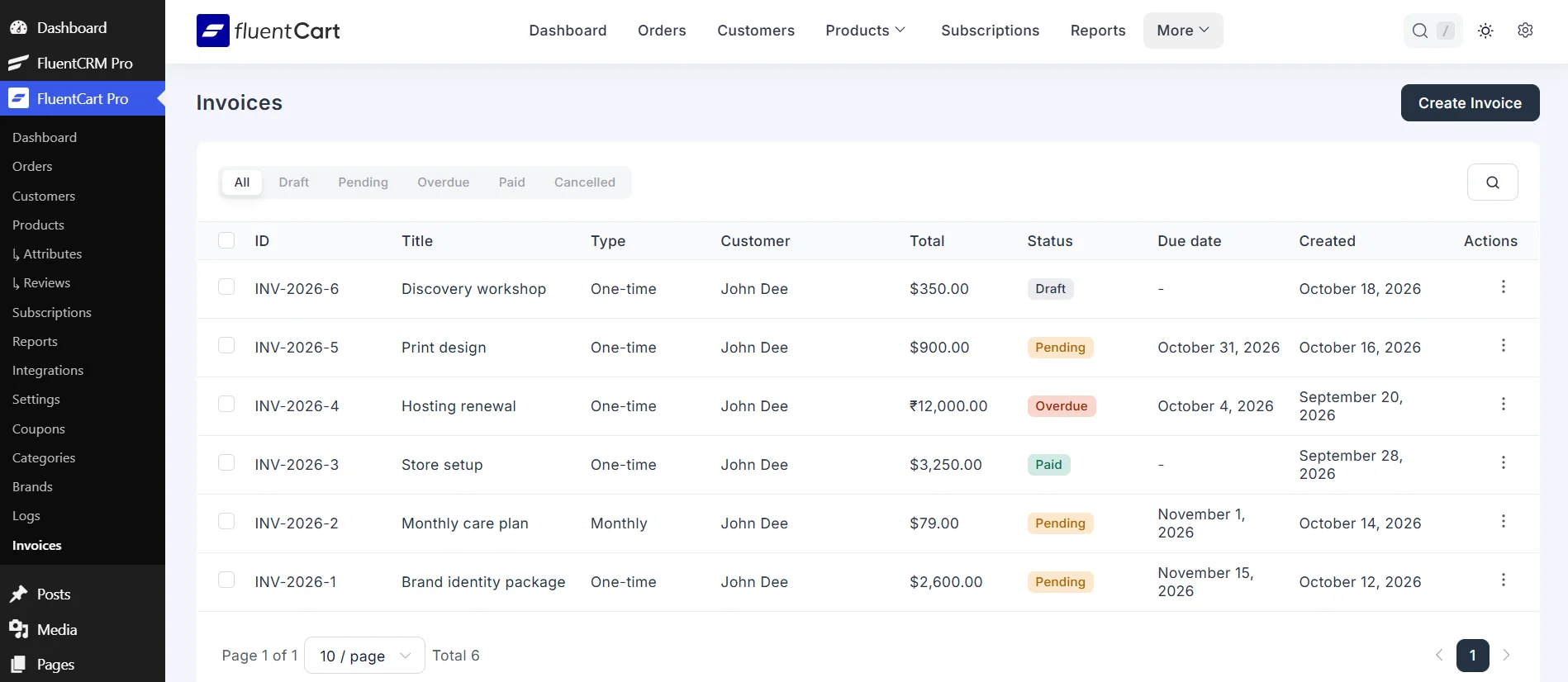Click the Brand identity package title
This screenshot has height=682, width=1568.
[x=483, y=582]
